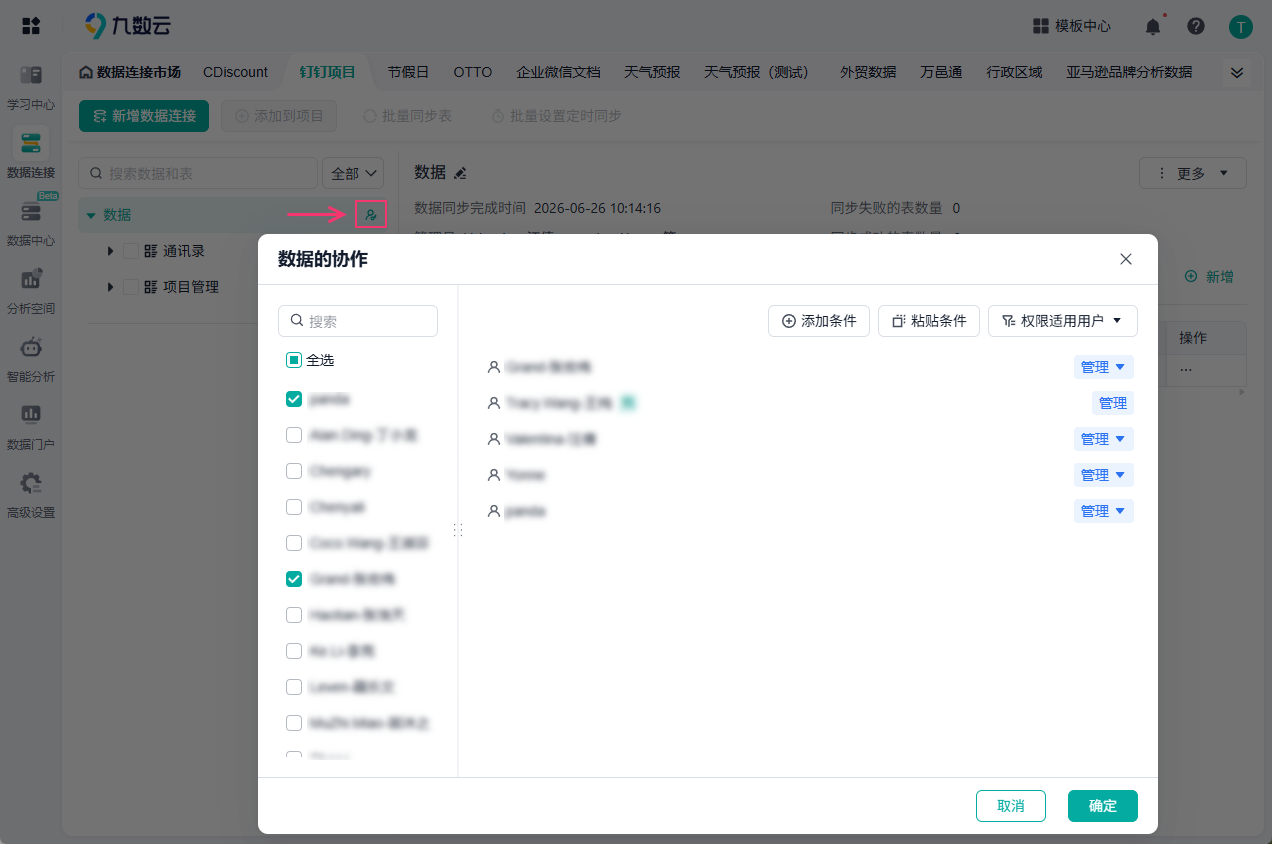Check the Chengary user checkbox
The width and height of the screenshot is (1272, 844).
pyautogui.click(x=294, y=471)
